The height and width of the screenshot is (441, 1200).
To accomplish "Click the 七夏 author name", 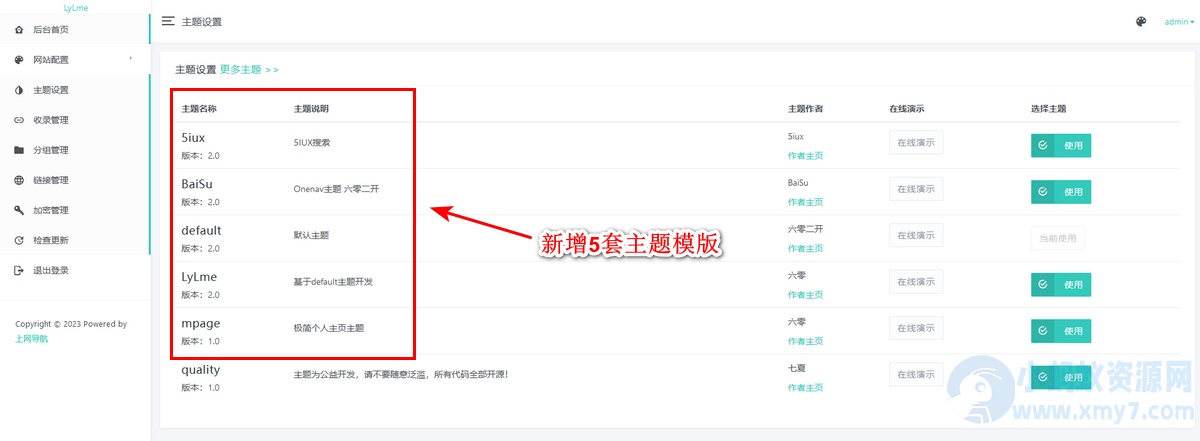I will click(797, 368).
